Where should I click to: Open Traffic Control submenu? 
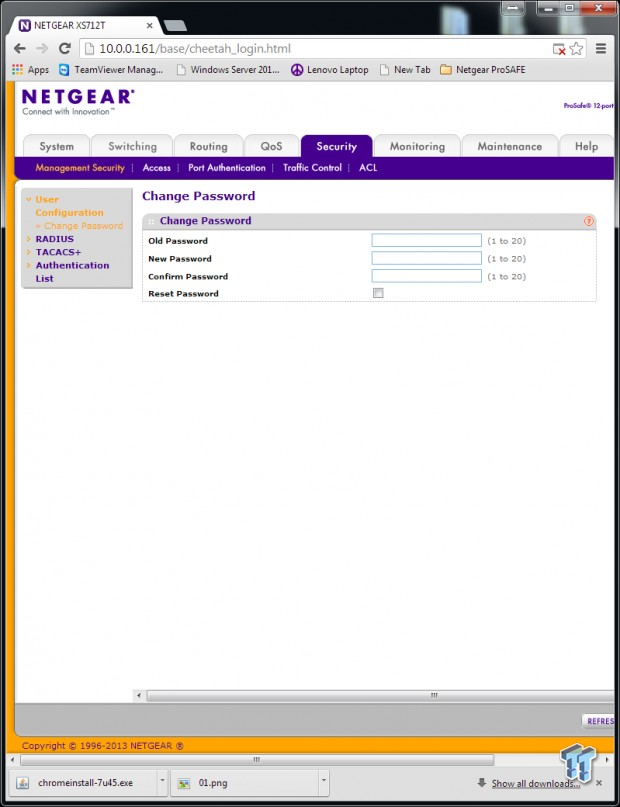tap(312, 168)
